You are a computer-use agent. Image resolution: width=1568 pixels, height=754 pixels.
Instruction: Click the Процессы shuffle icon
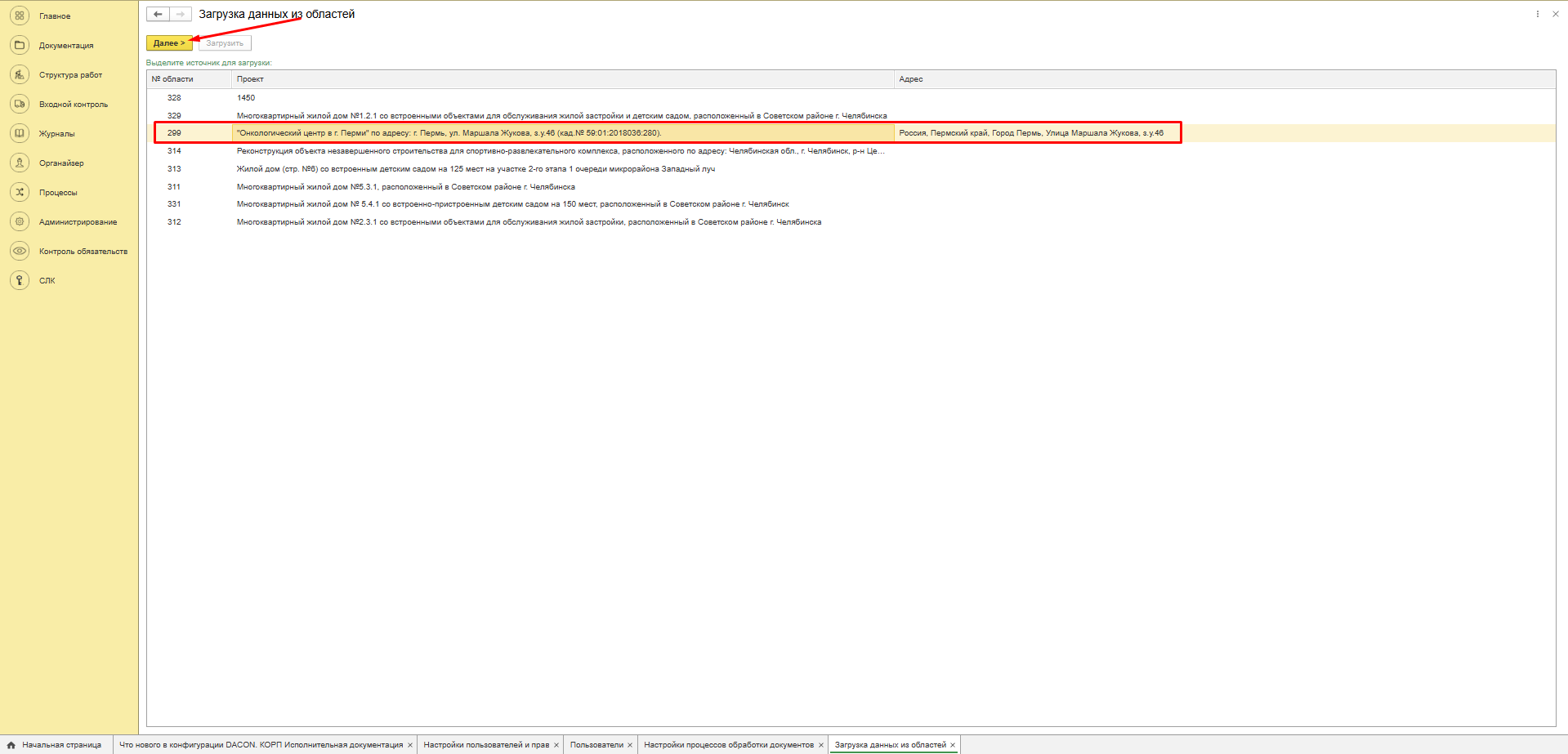click(x=20, y=192)
